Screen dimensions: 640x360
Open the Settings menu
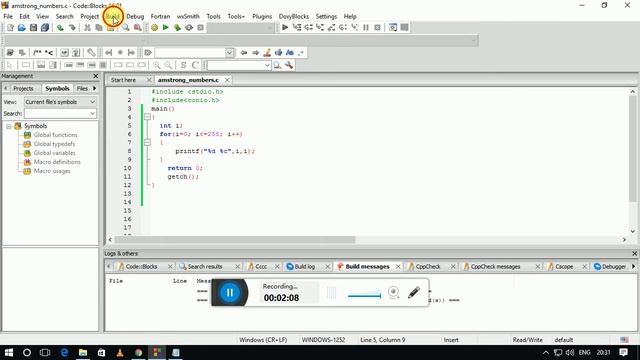(x=326, y=16)
